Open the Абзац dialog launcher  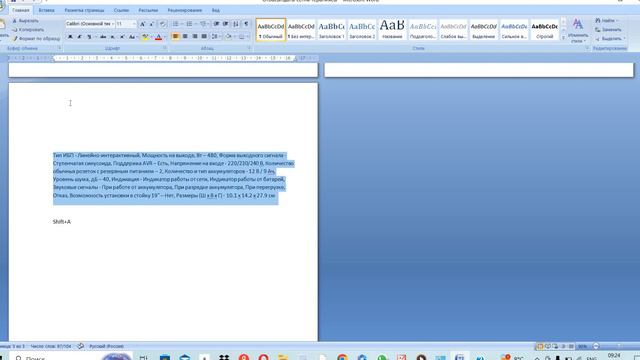point(249,48)
